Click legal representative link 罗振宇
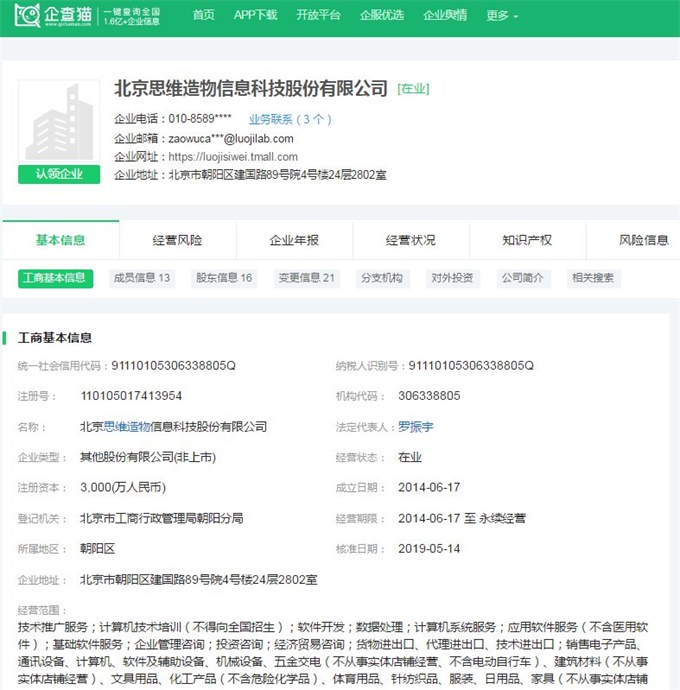The height and width of the screenshot is (690, 680). click(x=416, y=426)
